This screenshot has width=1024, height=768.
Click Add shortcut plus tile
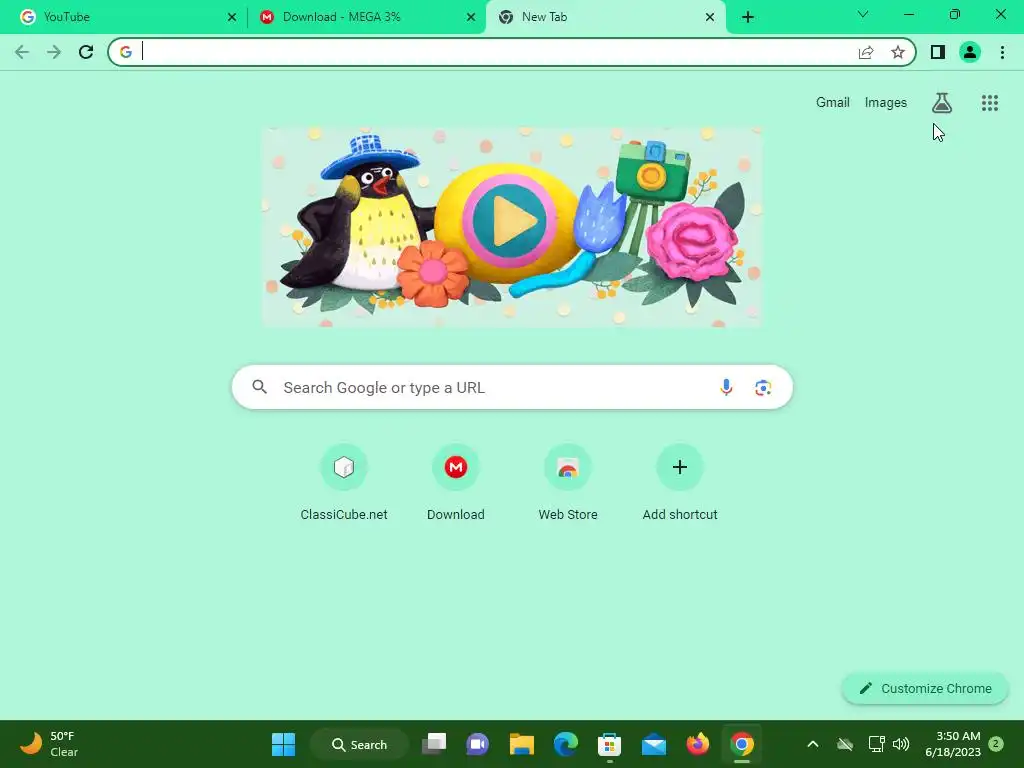tap(680, 482)
